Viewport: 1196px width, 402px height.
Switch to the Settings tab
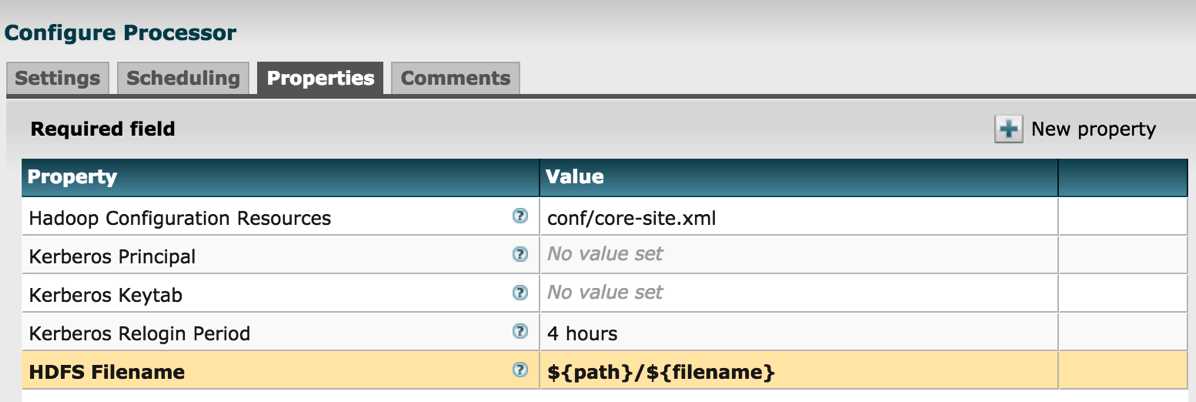tap(58, 79)
